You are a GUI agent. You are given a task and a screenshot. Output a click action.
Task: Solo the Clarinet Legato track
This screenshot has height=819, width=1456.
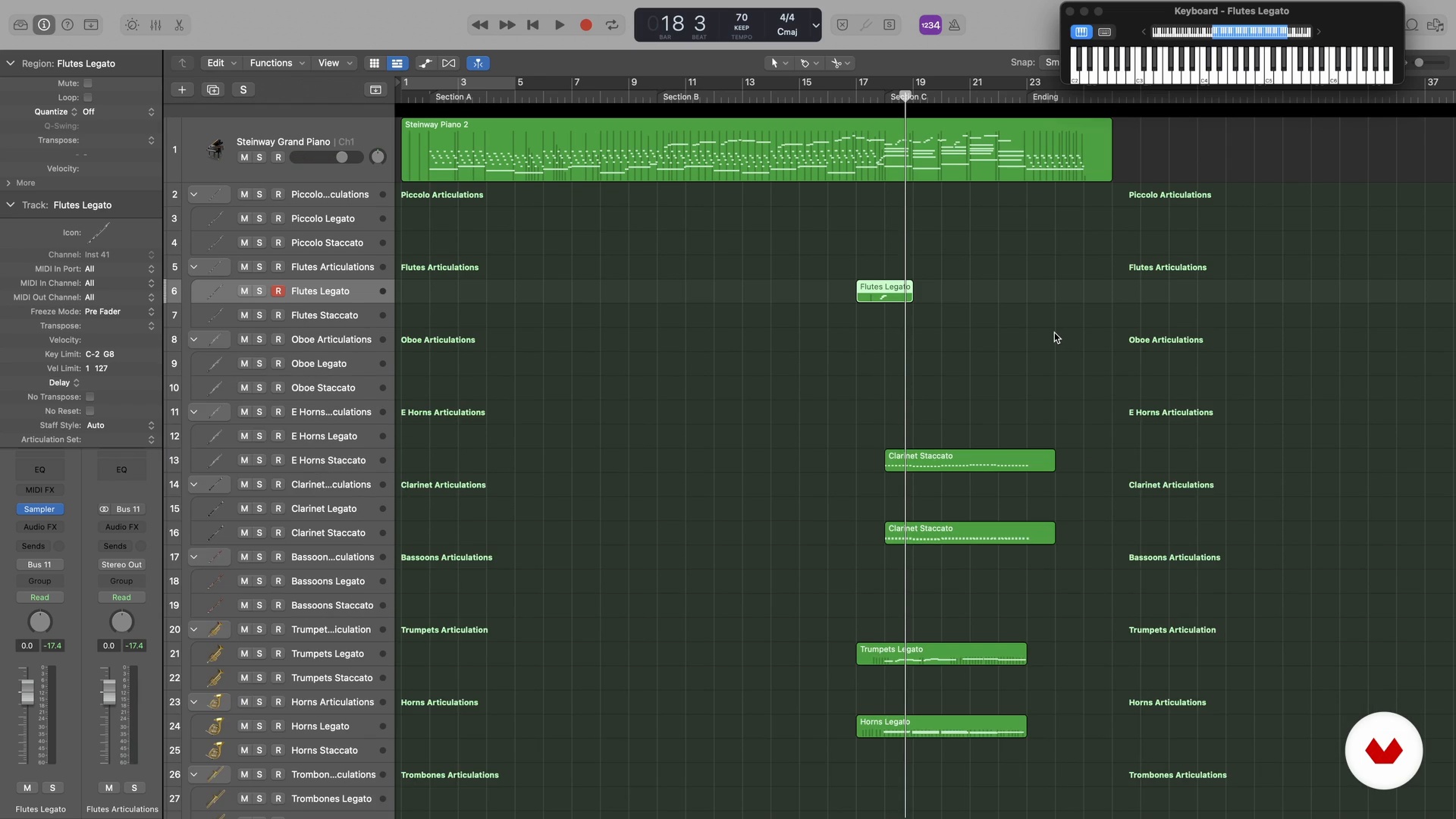tap(259, 509)
